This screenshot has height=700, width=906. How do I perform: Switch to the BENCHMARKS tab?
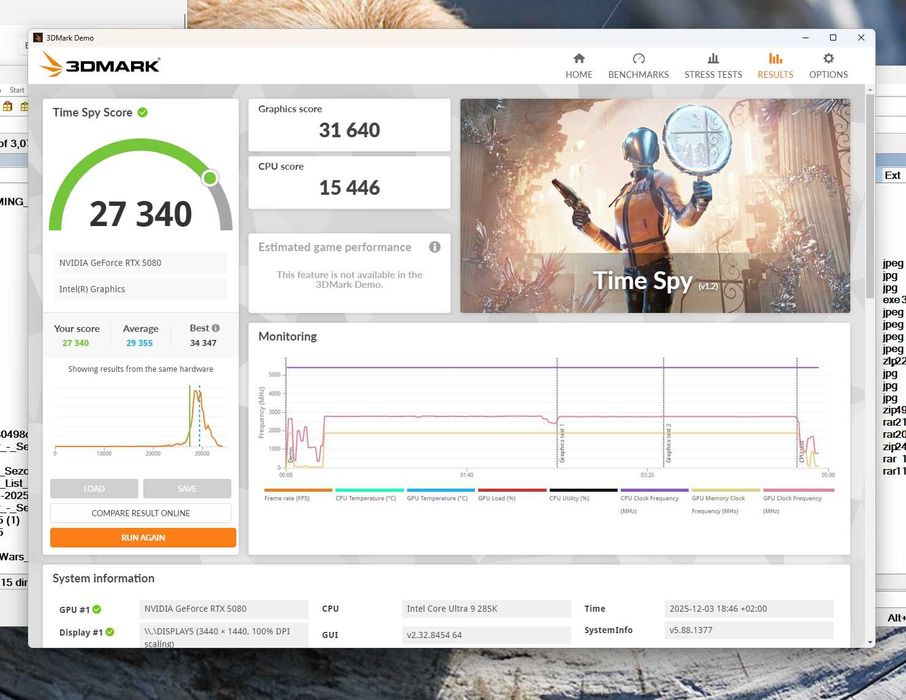638,66
